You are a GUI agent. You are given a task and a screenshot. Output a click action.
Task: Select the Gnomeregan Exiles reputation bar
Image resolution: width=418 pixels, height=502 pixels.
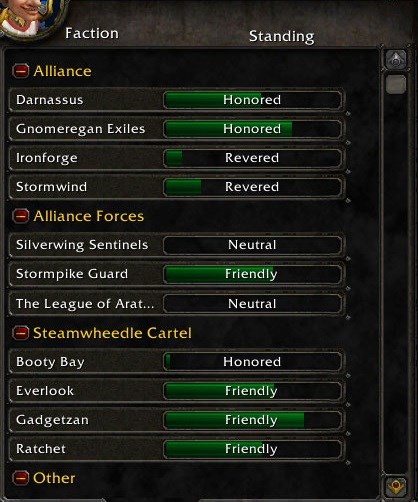point(252,129)
